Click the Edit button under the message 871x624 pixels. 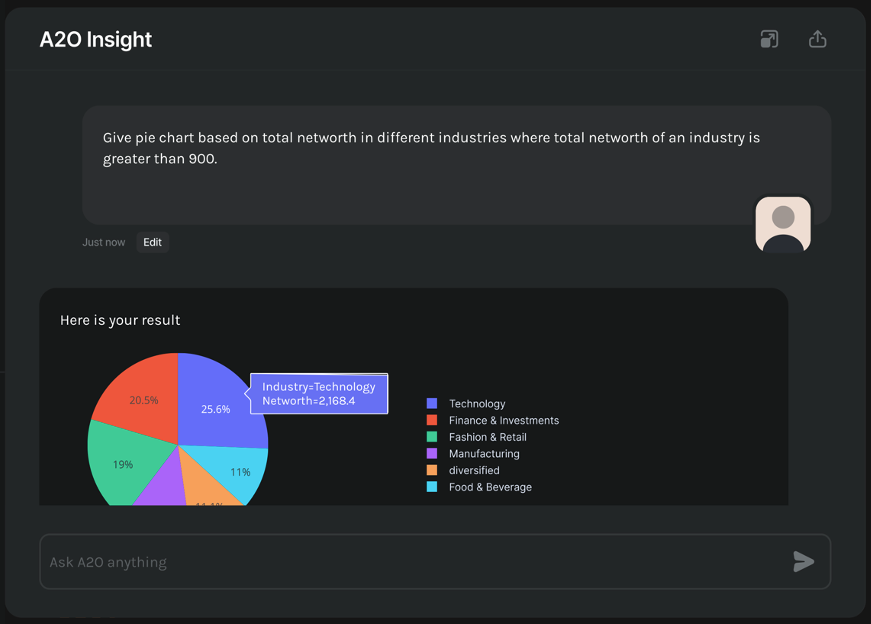152,242
